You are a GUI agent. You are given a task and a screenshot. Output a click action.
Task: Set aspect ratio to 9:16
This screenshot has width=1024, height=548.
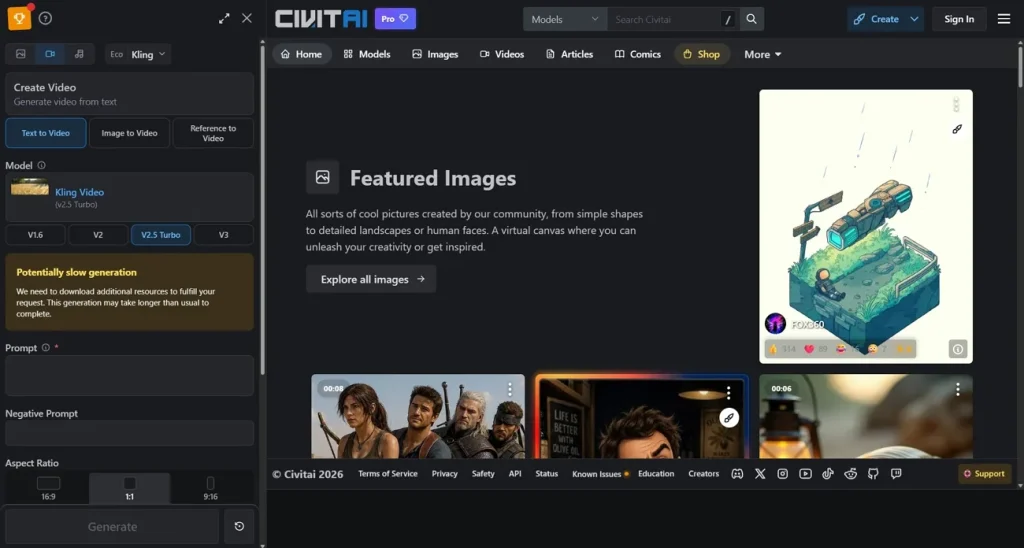point(210,488)
